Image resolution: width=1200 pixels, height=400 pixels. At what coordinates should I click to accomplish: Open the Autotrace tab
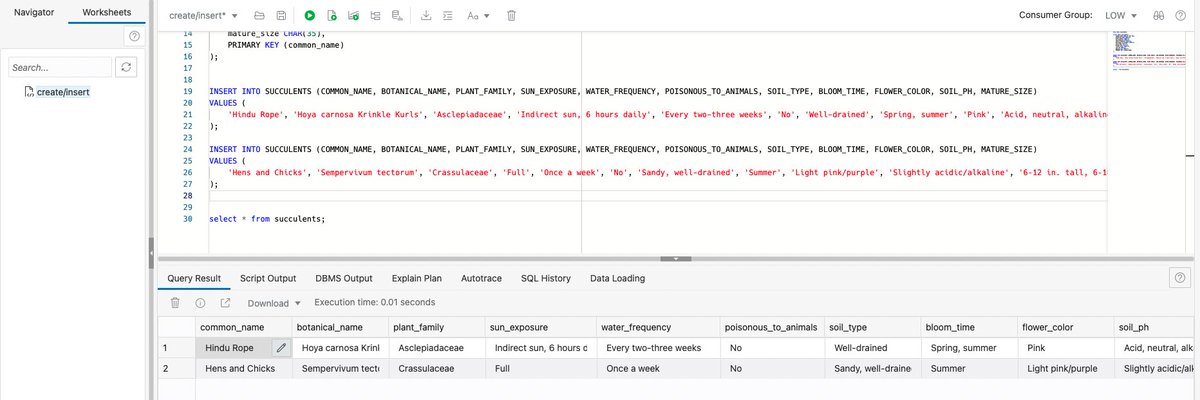[481, 278]
